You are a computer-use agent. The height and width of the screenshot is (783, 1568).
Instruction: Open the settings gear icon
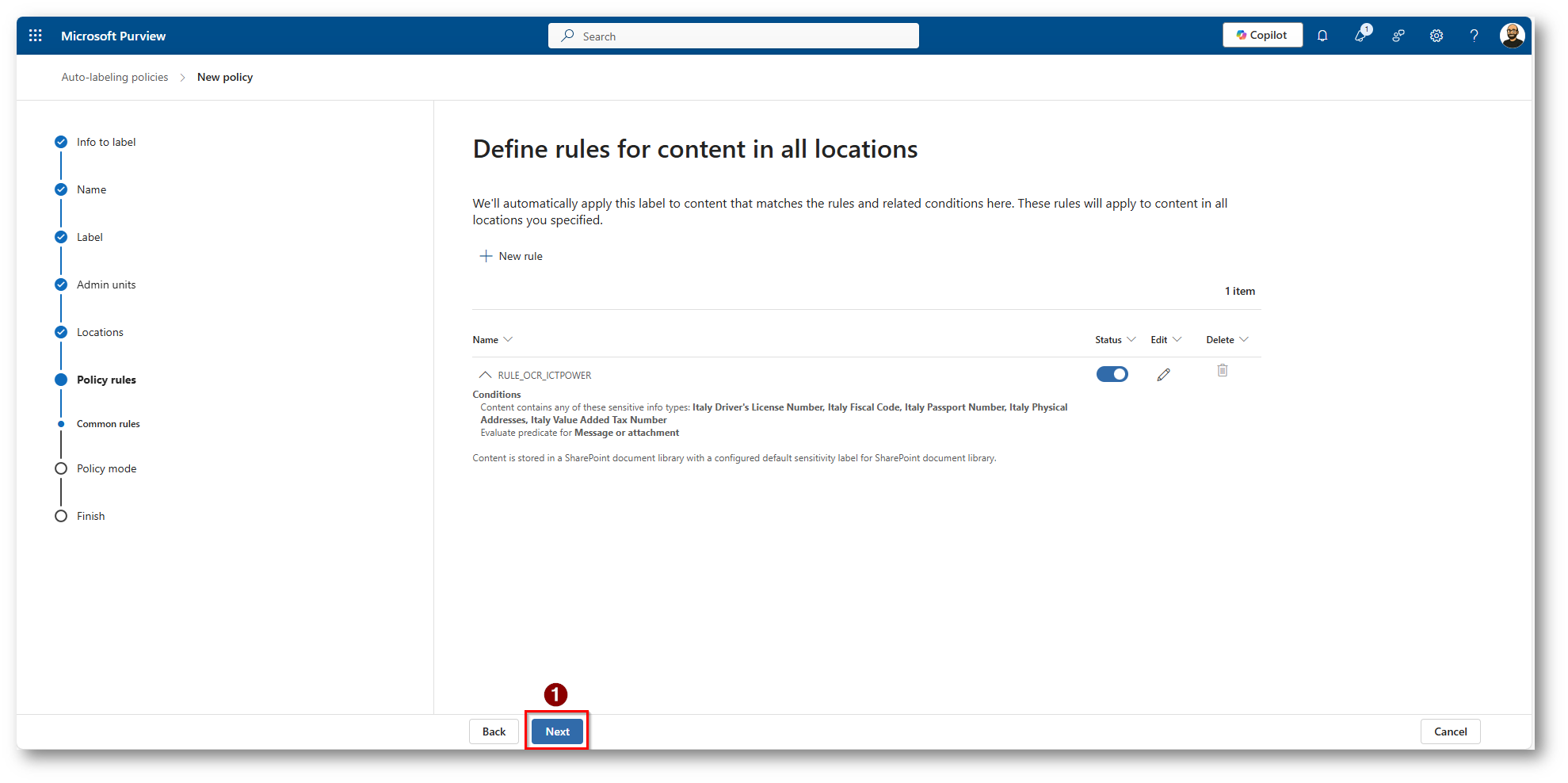[1436, 36]
